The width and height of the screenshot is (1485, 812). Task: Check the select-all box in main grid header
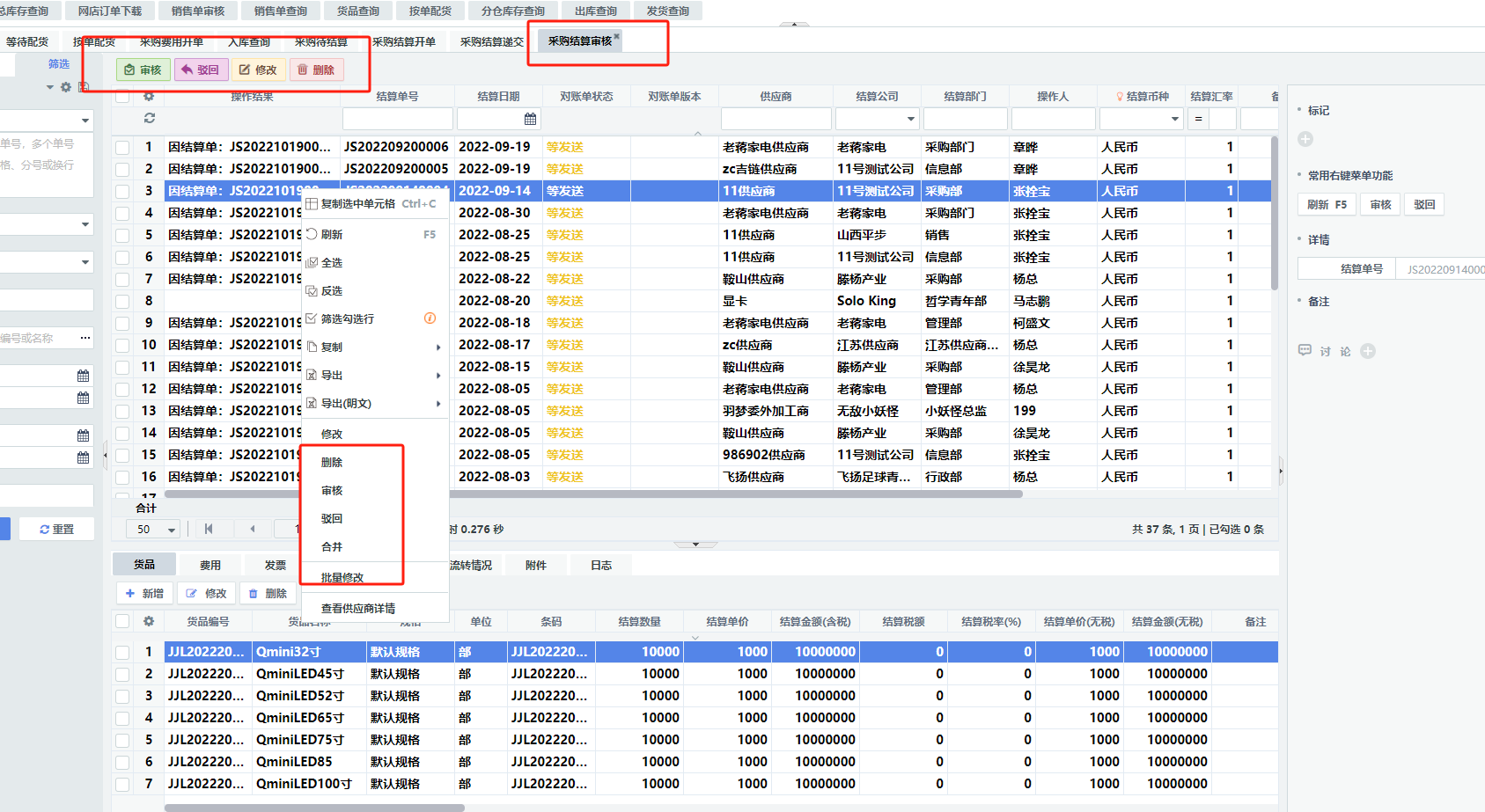pyautogui.click(x=122, y=96)
